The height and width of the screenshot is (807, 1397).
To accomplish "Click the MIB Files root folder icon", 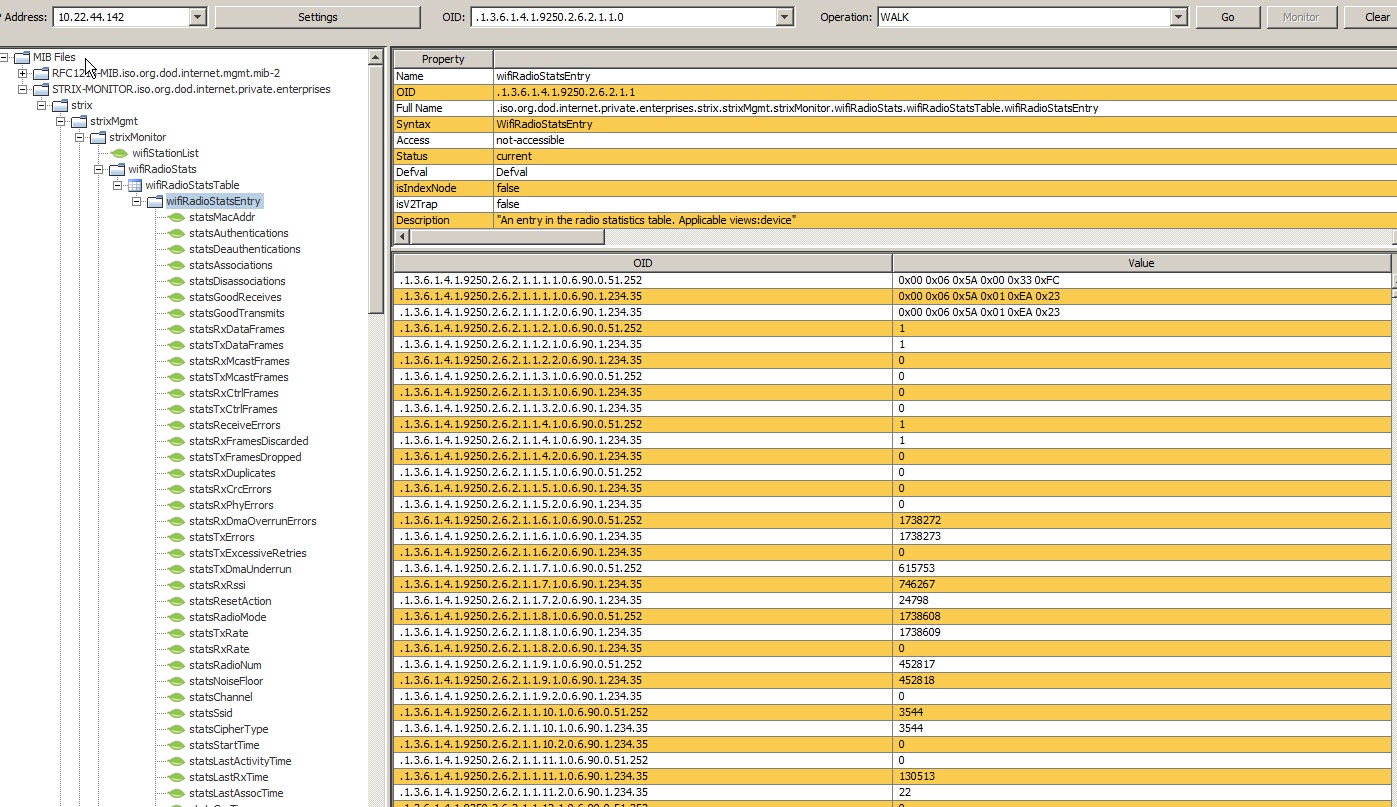I will coord(22,57).
